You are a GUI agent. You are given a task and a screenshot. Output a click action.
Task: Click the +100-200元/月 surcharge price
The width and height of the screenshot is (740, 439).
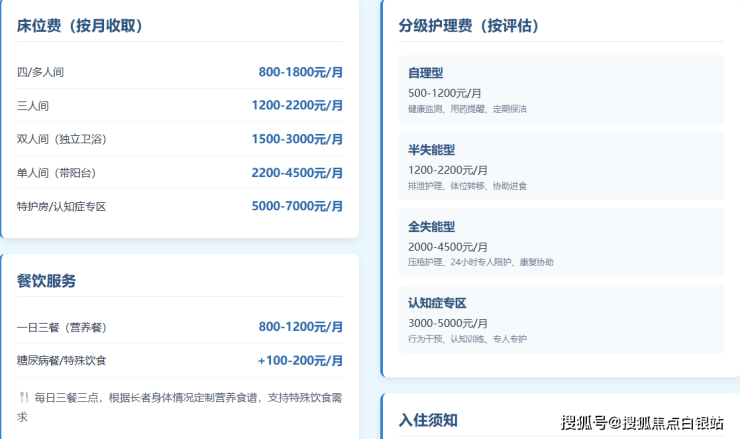coord(300,361)
